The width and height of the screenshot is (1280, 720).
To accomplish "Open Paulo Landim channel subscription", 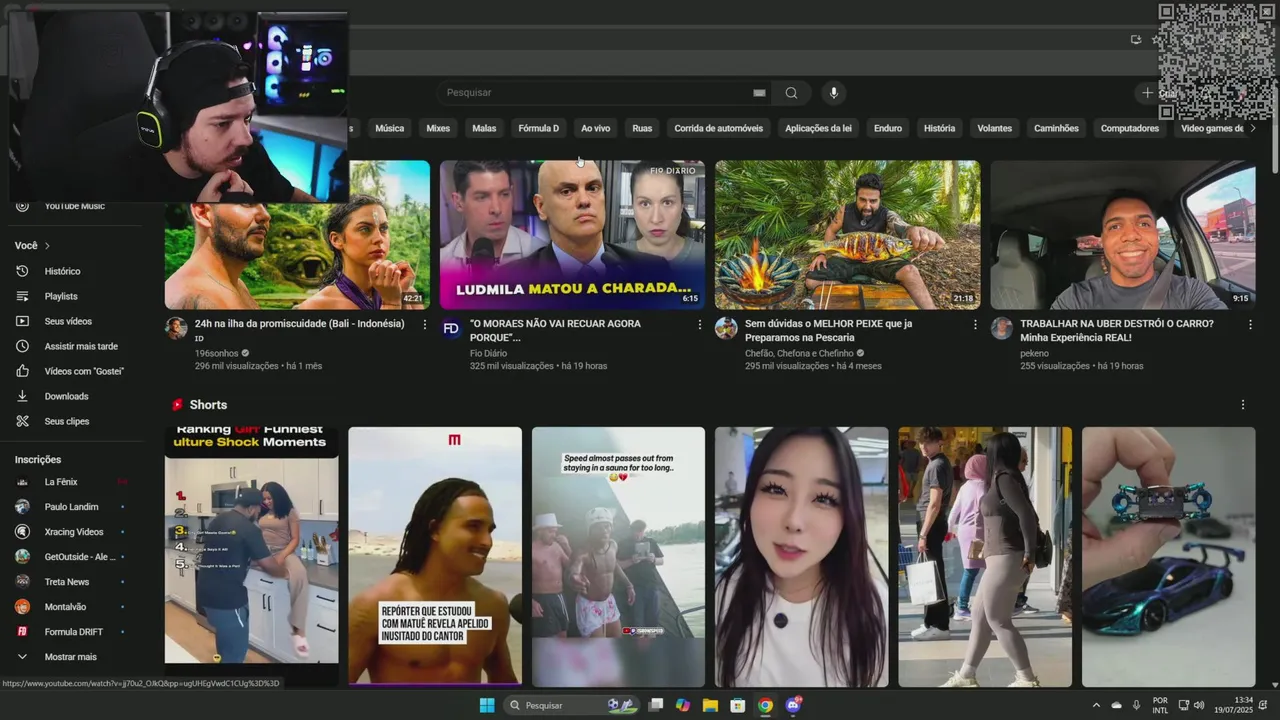I will click(x=71, y=507).
